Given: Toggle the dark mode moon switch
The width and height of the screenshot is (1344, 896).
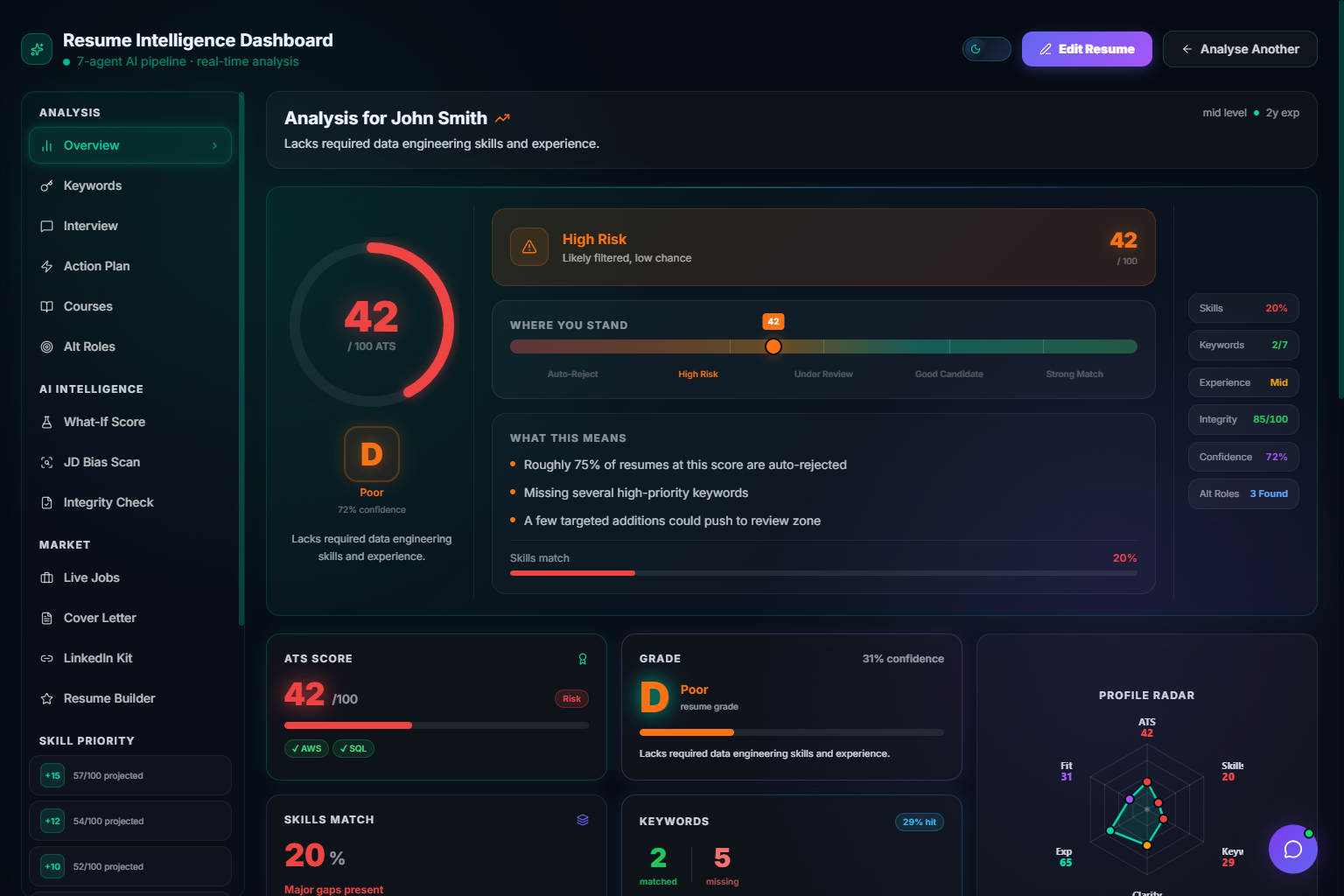Looking at the screenshot, I should coord(986,49).
